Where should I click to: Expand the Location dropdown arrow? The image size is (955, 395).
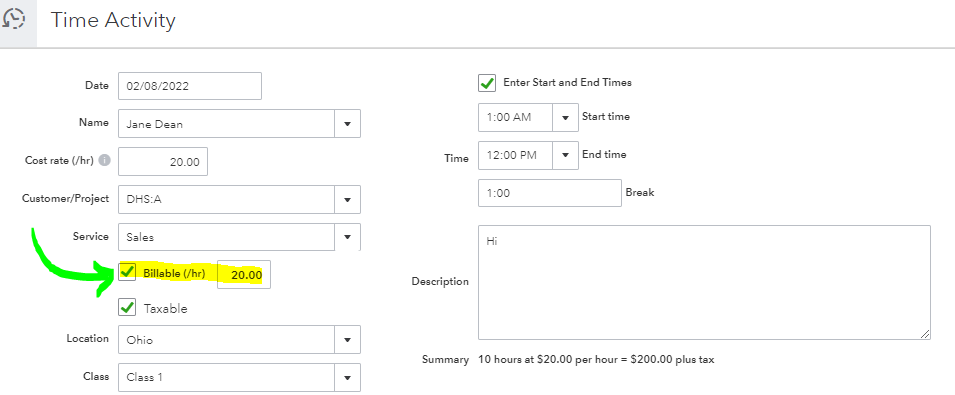point(347,340)
